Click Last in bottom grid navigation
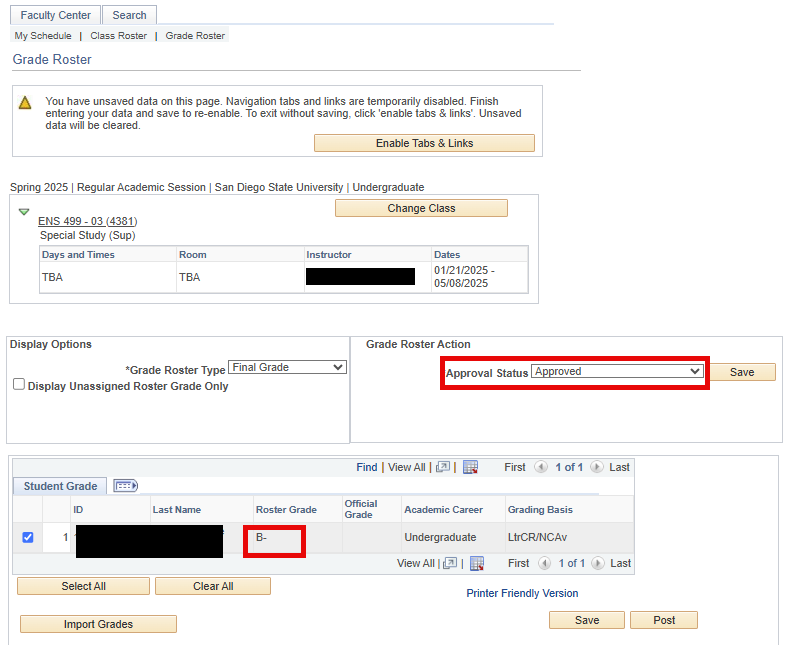793x645 pixels. [621, 563]
